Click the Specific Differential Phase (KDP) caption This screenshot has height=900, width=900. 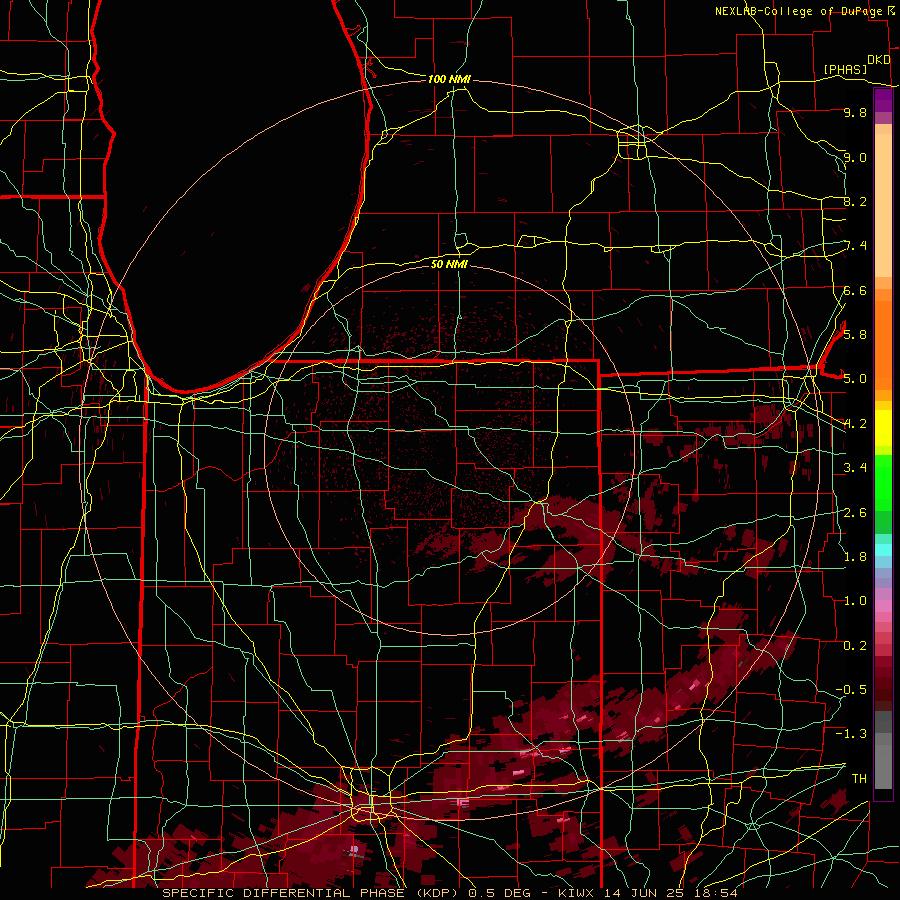click(x=310, y=893)
